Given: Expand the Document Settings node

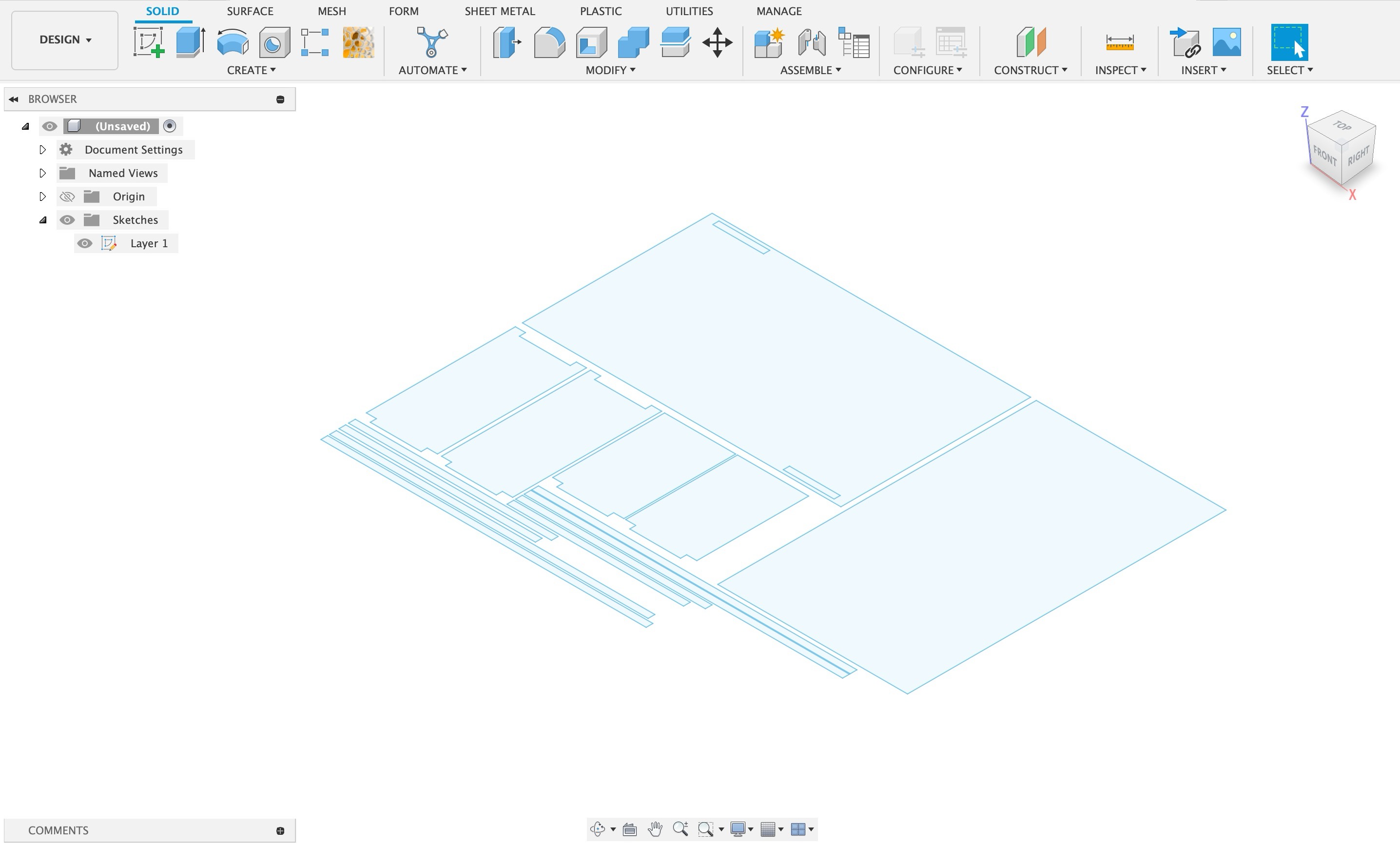Looking at the screenshot, I should click(42, 150).
